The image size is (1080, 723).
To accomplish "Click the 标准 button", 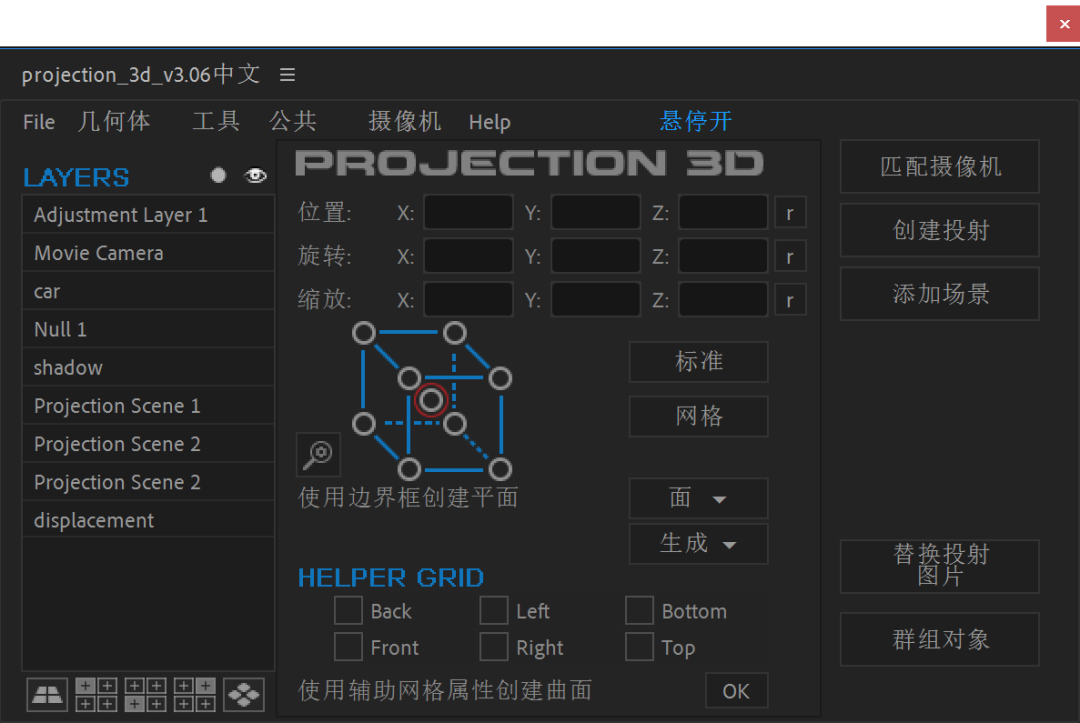I will tap(698, 362).
